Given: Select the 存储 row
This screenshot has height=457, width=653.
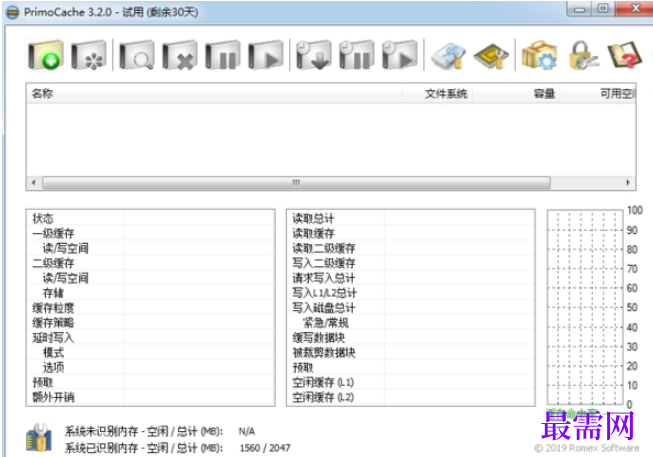Looking at the screenshot, I should pyautogui.click(x=151, y=293).
